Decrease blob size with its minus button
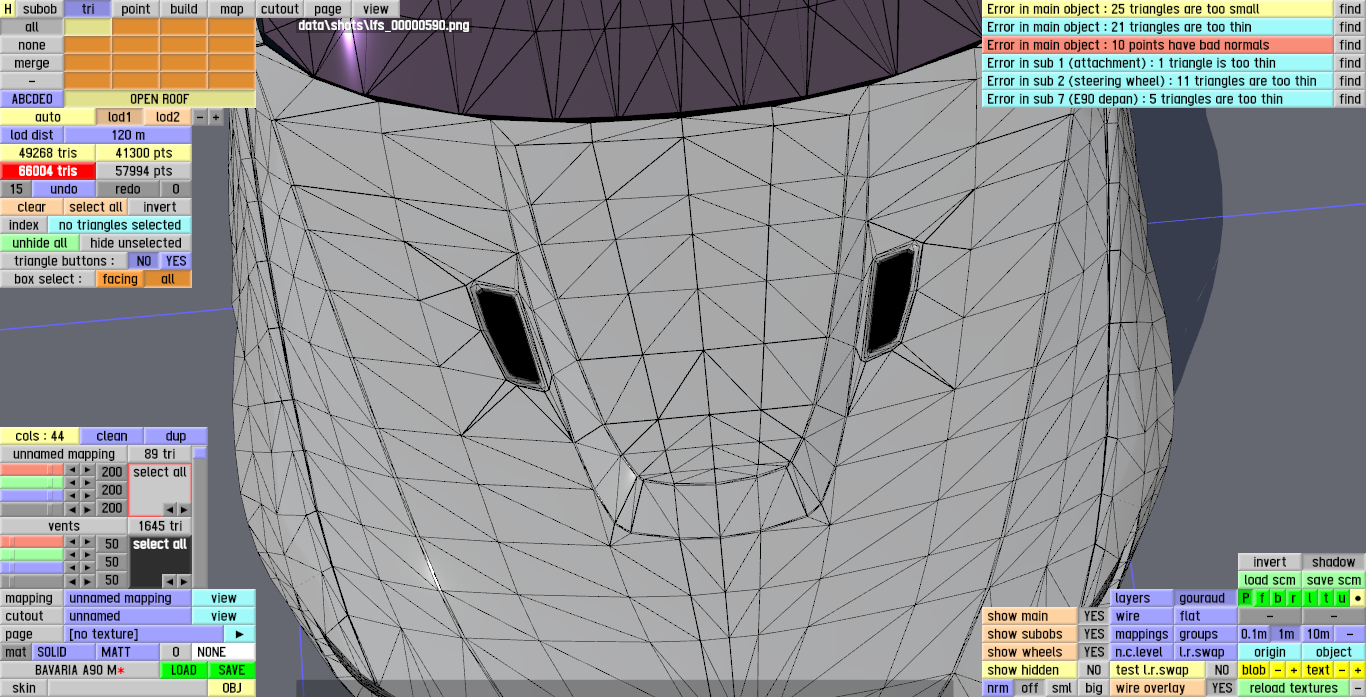The width and height of the screenshot is (1366, 697). pos(1278,670)
